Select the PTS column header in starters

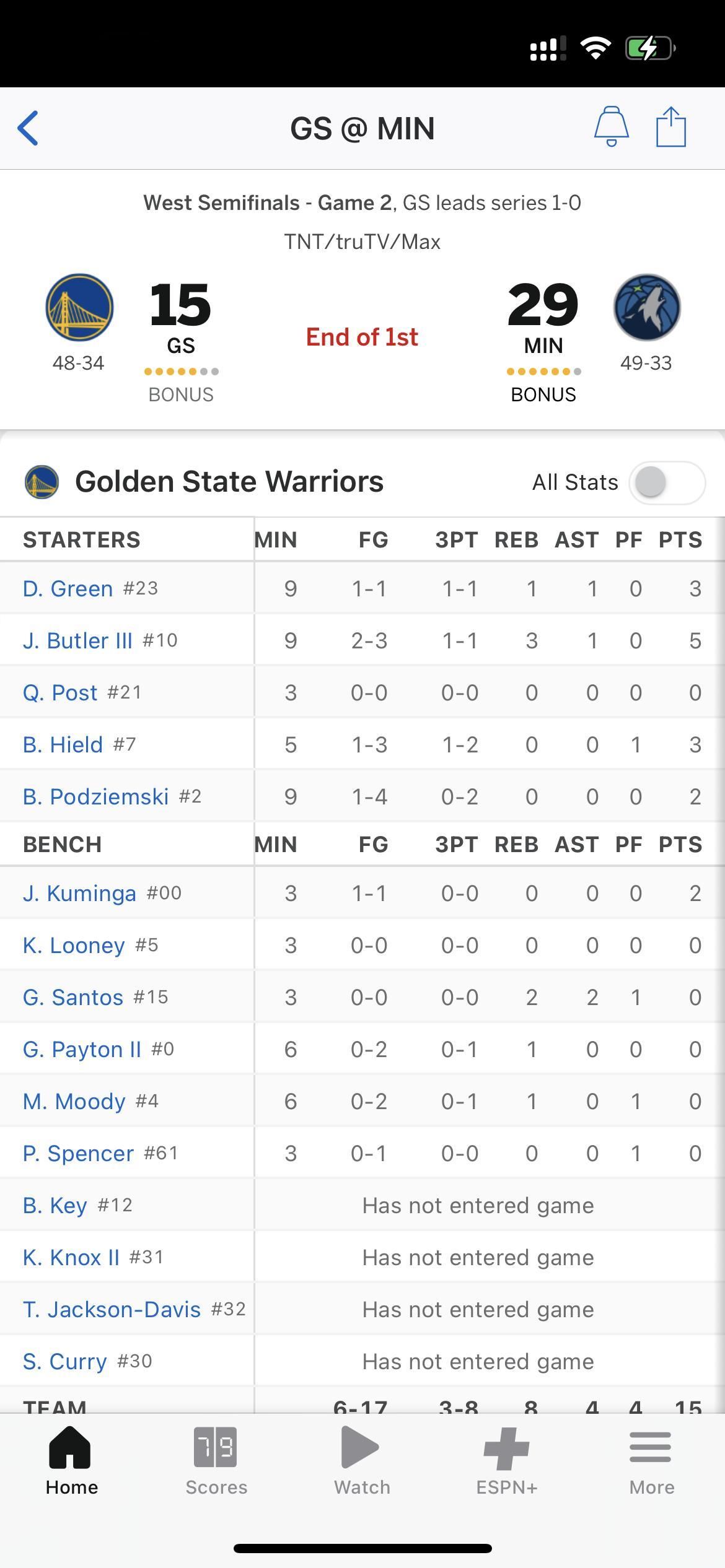(680, 539)
